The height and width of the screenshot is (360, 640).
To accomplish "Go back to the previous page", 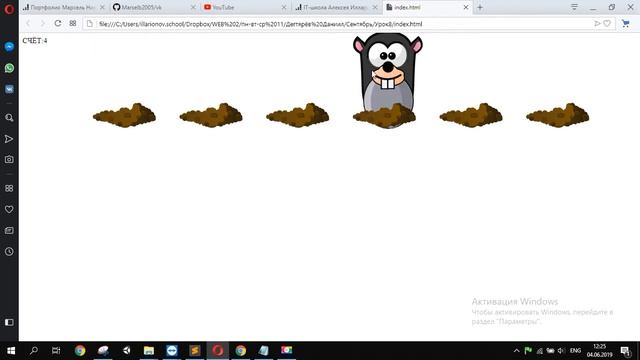I will click(28, 24).
